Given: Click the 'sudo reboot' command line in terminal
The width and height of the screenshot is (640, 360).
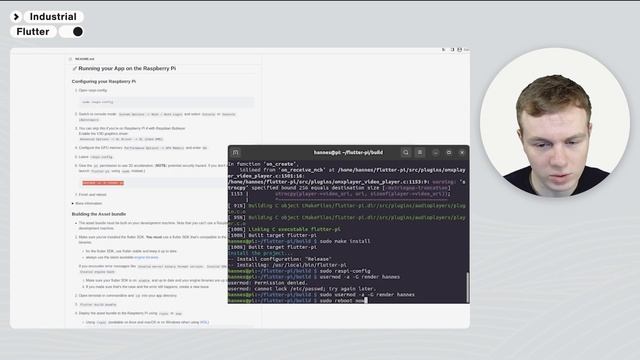Looking at the screenshot, I should click(x=298, y=300).
